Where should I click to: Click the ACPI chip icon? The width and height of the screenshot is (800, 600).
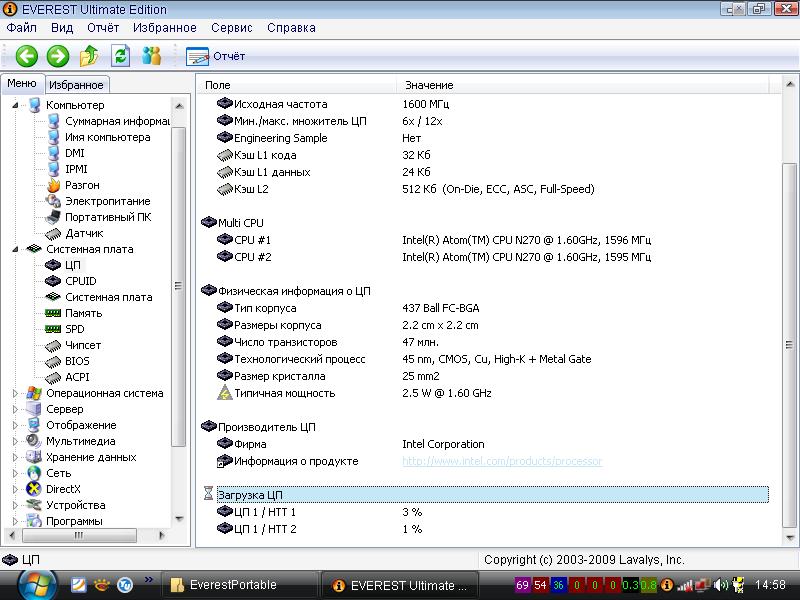click(x=53, y=377)
